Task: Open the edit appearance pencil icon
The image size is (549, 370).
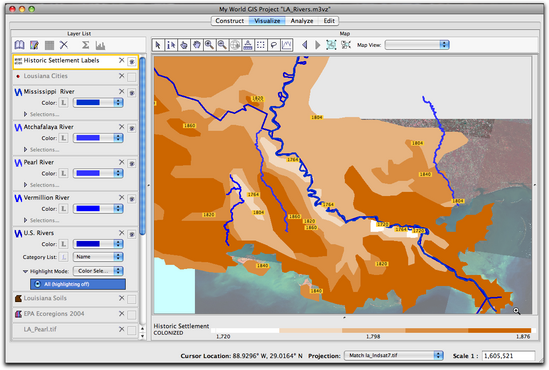Action: 34,45
